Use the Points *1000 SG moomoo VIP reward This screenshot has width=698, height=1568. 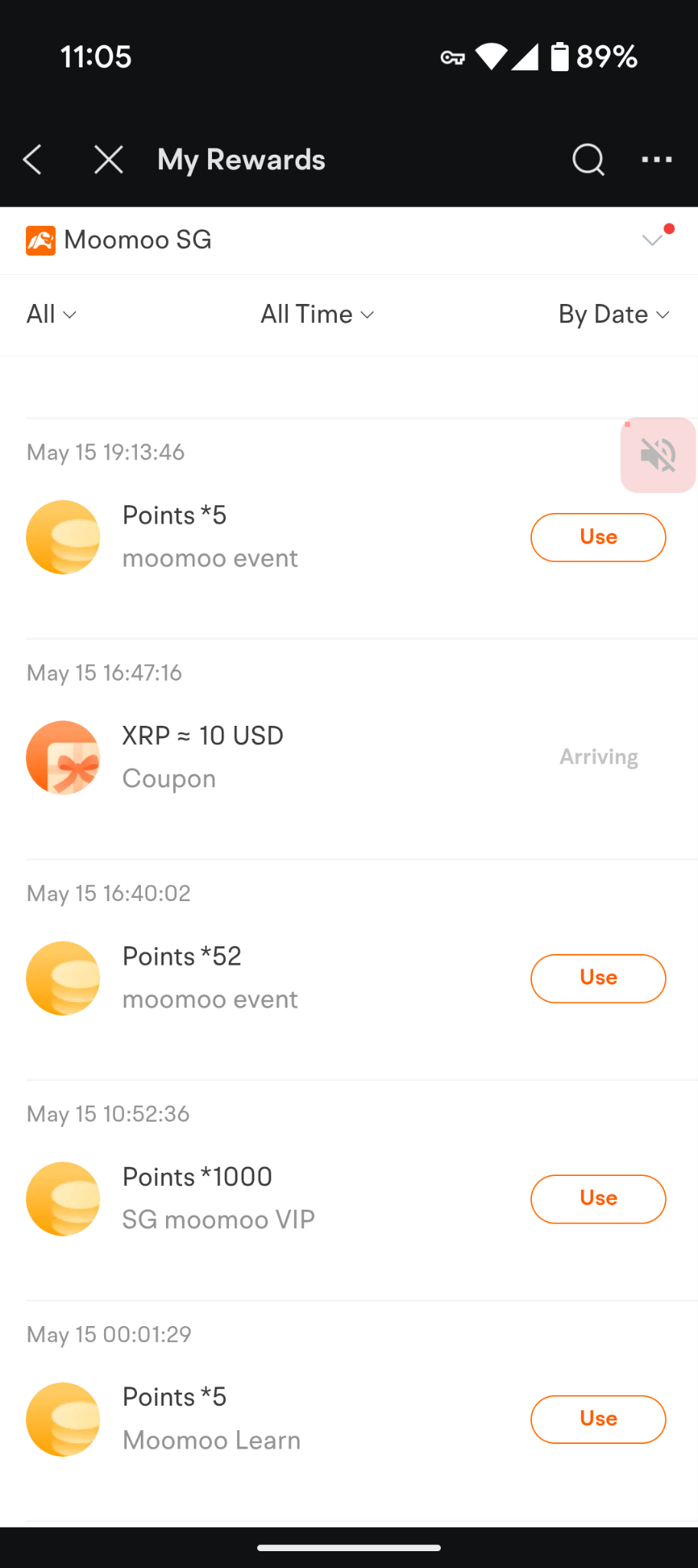pyautogui.click(x=599, y=1199)
